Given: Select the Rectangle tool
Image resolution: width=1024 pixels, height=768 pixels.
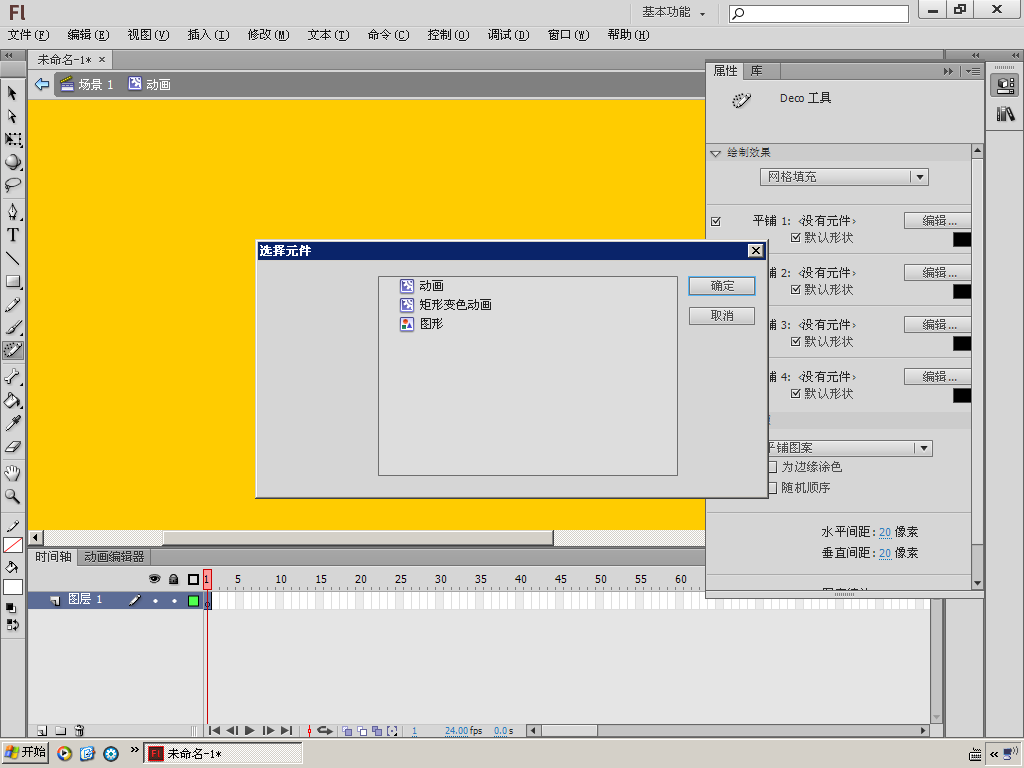Looking at the screenshot, I should pos(12,281).
